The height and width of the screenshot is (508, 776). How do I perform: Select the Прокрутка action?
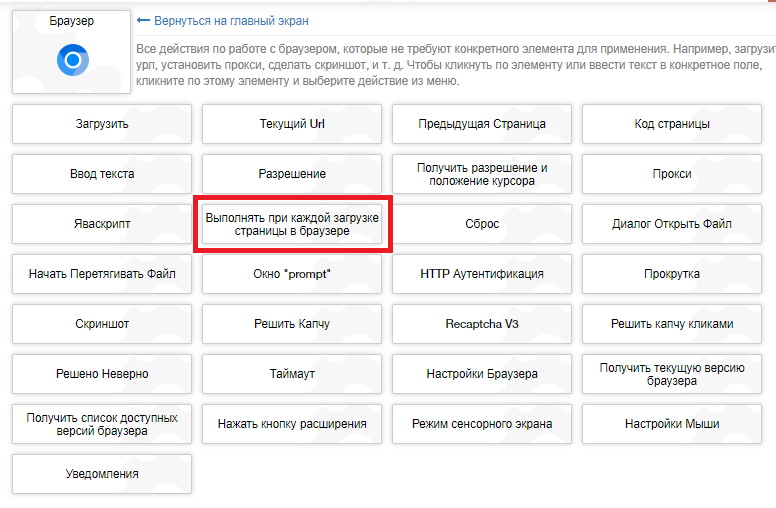click(x=672, y=274)
